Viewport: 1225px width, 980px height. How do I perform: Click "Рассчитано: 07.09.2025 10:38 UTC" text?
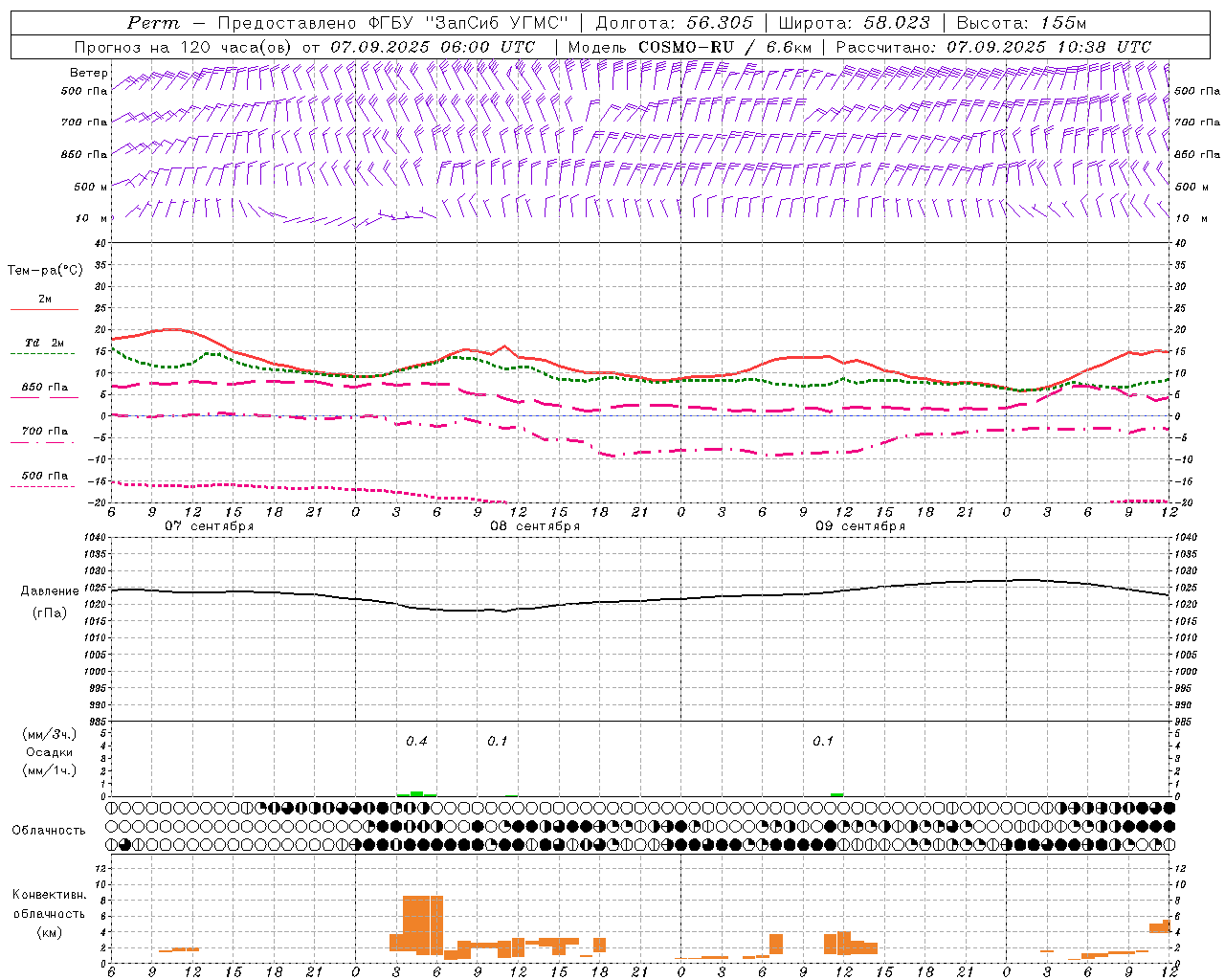click(x=993, y=47)
